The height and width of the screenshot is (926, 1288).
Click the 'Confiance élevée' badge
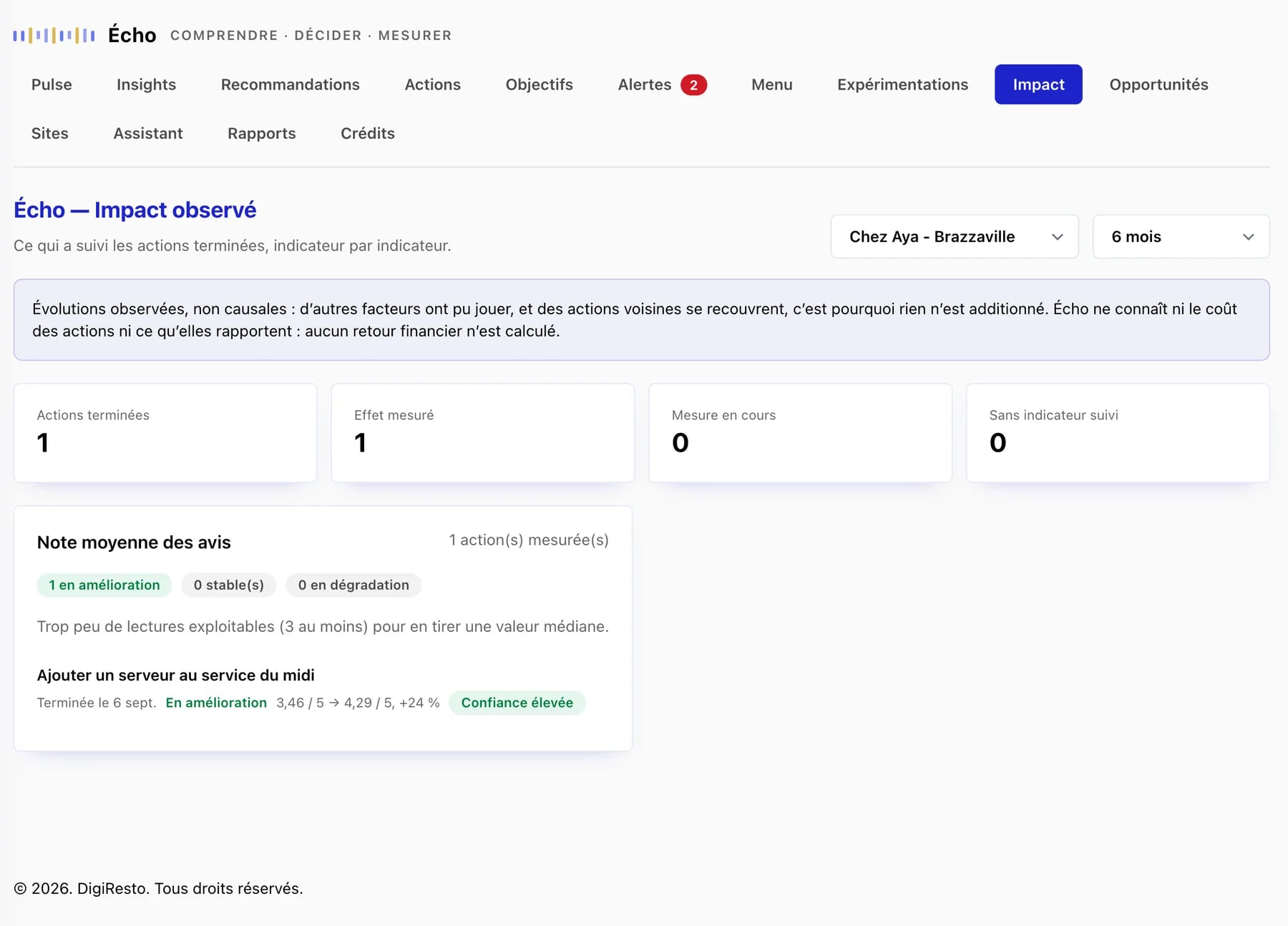(517, 703)
